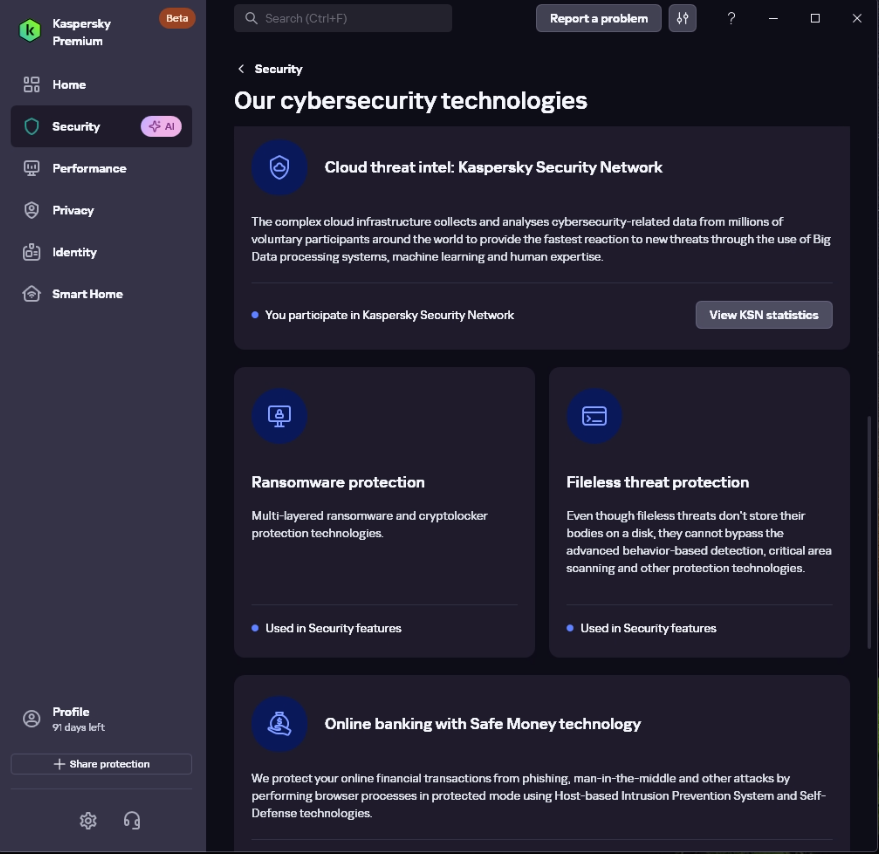879x854 pixels.
Task: Close the Kaspersky window
Action: click(857, 19)
